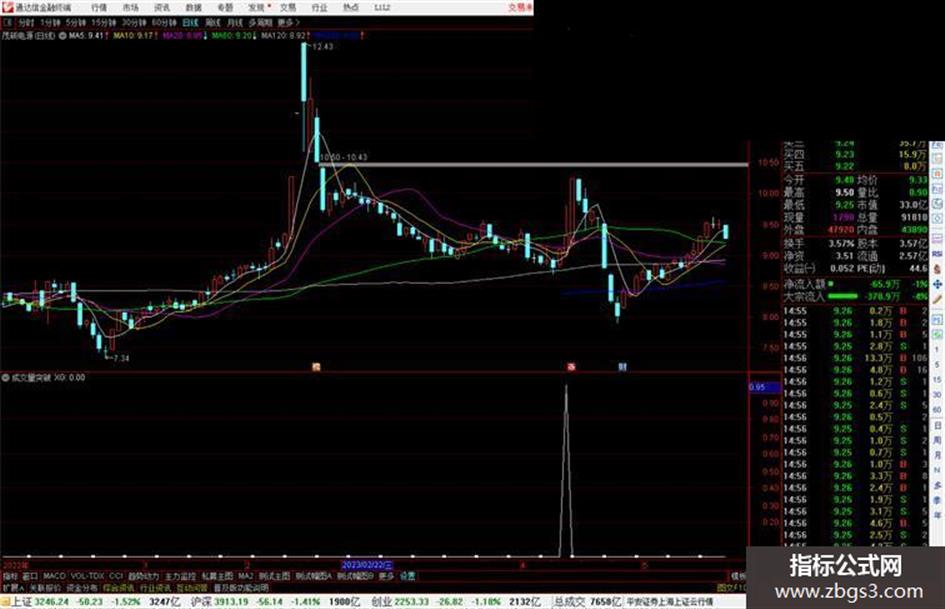Open the 交易 menu

(x=287, y=8)
